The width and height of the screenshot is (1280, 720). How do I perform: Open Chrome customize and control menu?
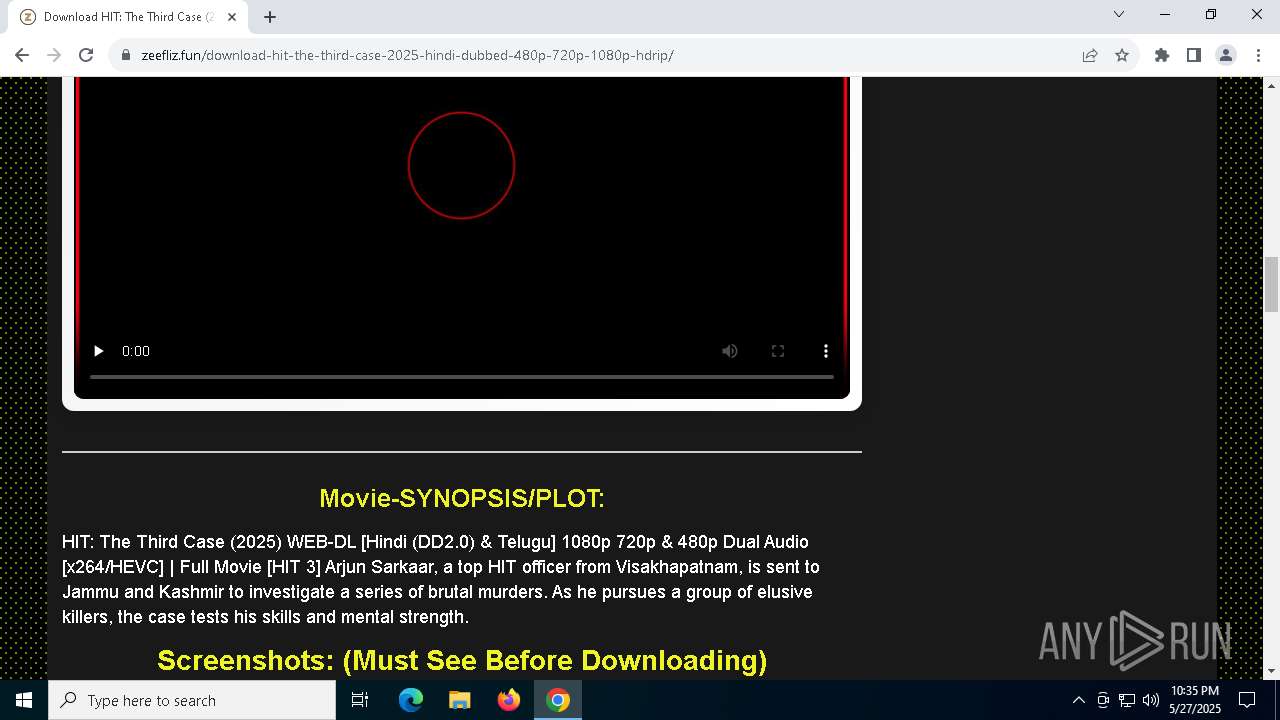coord(1258,55)
